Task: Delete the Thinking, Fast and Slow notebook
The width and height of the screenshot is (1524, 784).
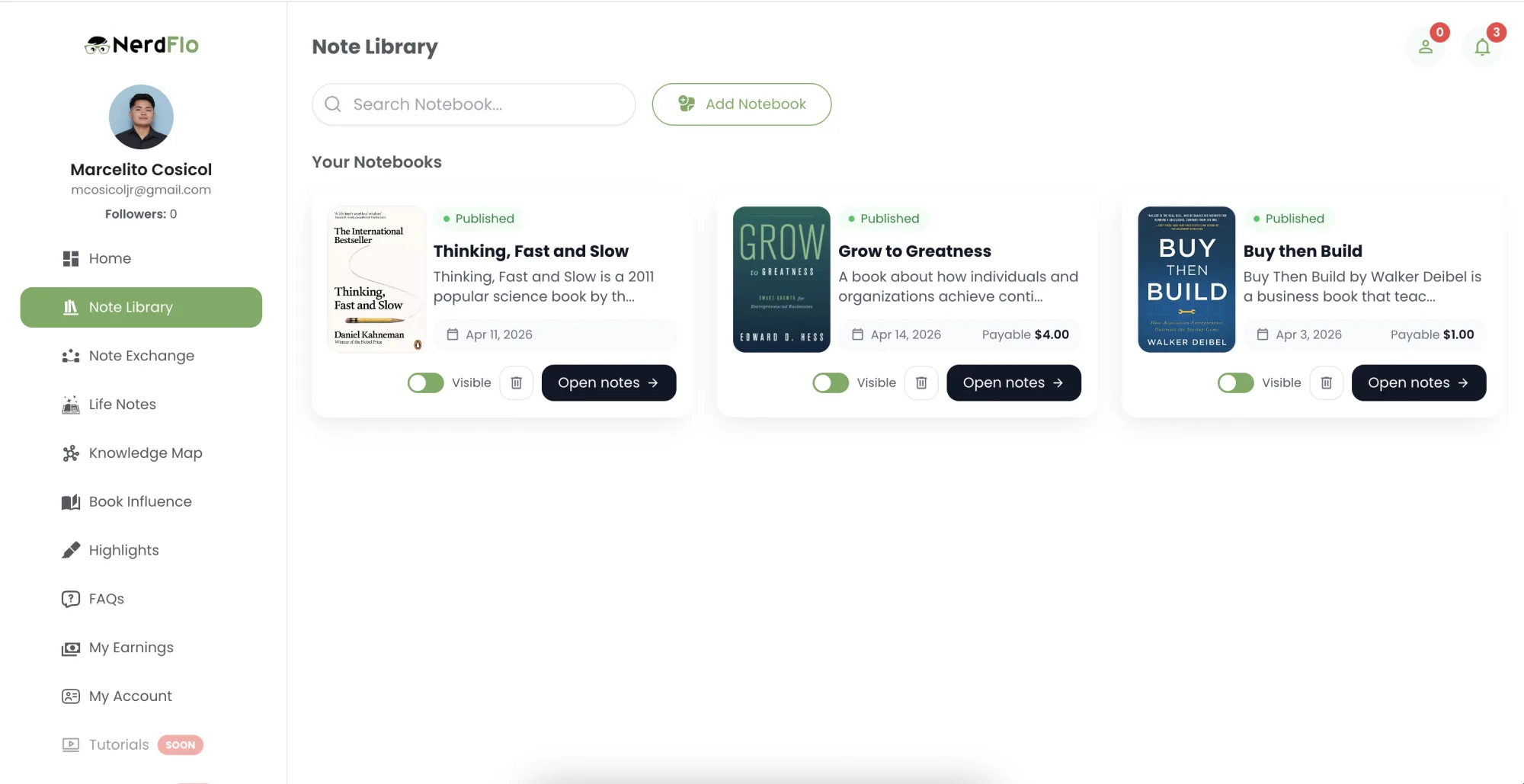Action: 517,382
